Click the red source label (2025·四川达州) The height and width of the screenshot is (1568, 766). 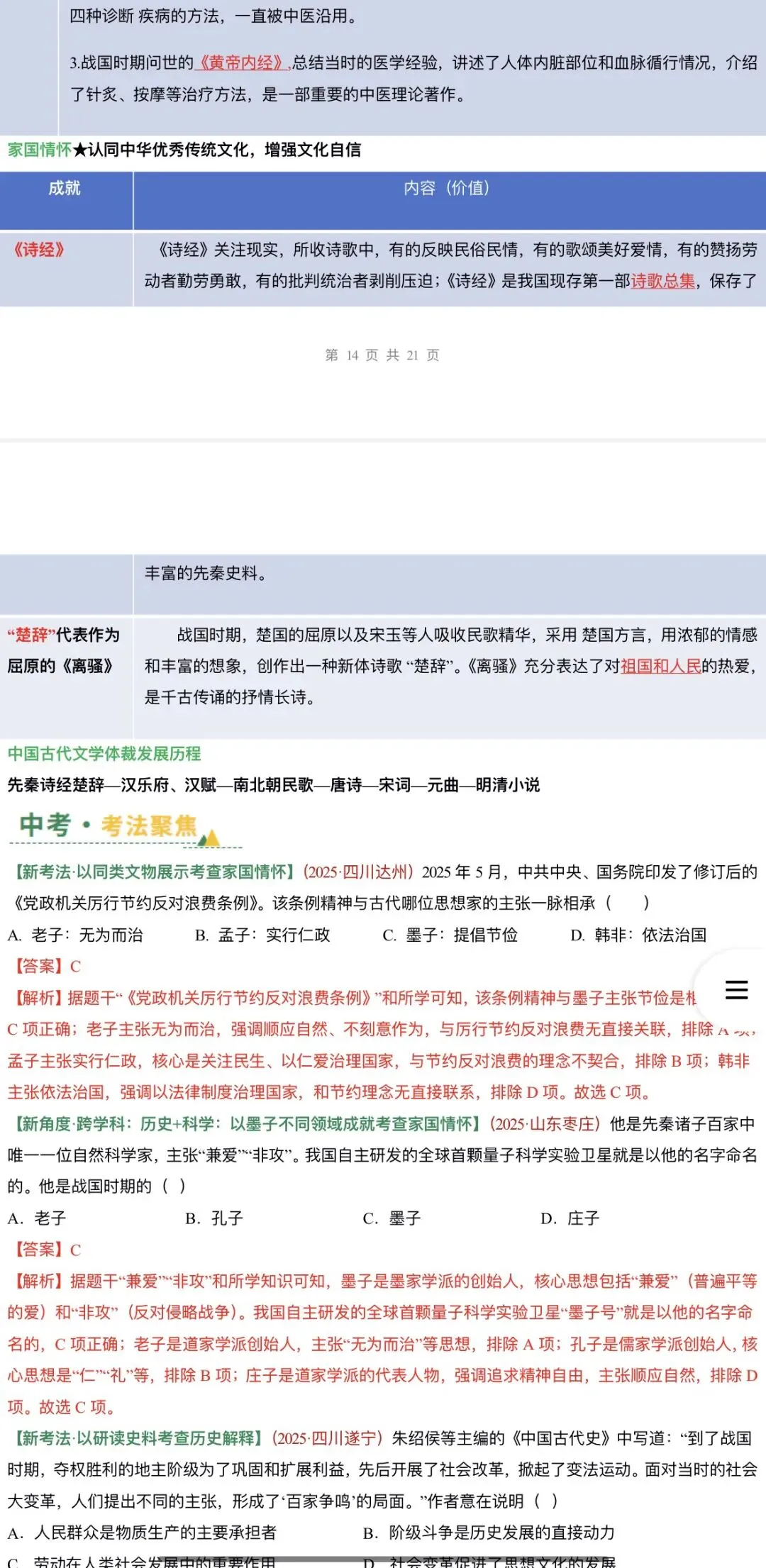click(358, 872)
